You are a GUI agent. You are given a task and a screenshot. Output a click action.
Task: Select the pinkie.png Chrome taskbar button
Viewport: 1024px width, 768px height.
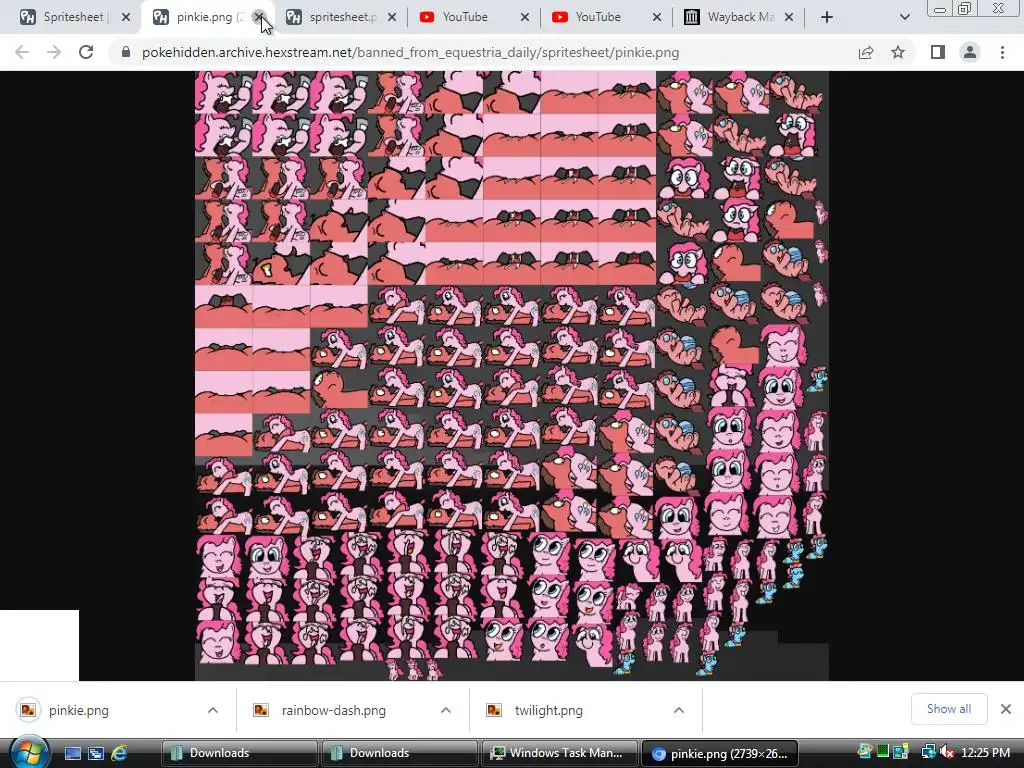click(720, 753)
